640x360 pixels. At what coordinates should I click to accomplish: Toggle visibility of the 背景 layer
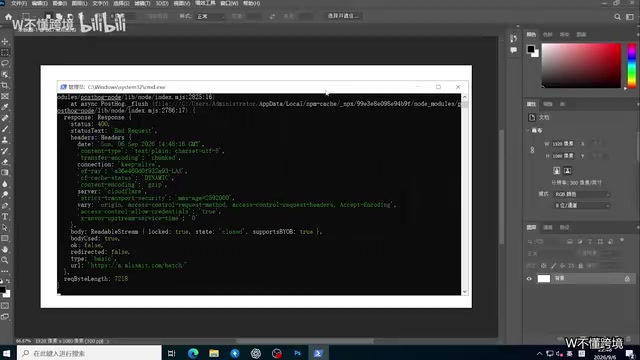529,279
